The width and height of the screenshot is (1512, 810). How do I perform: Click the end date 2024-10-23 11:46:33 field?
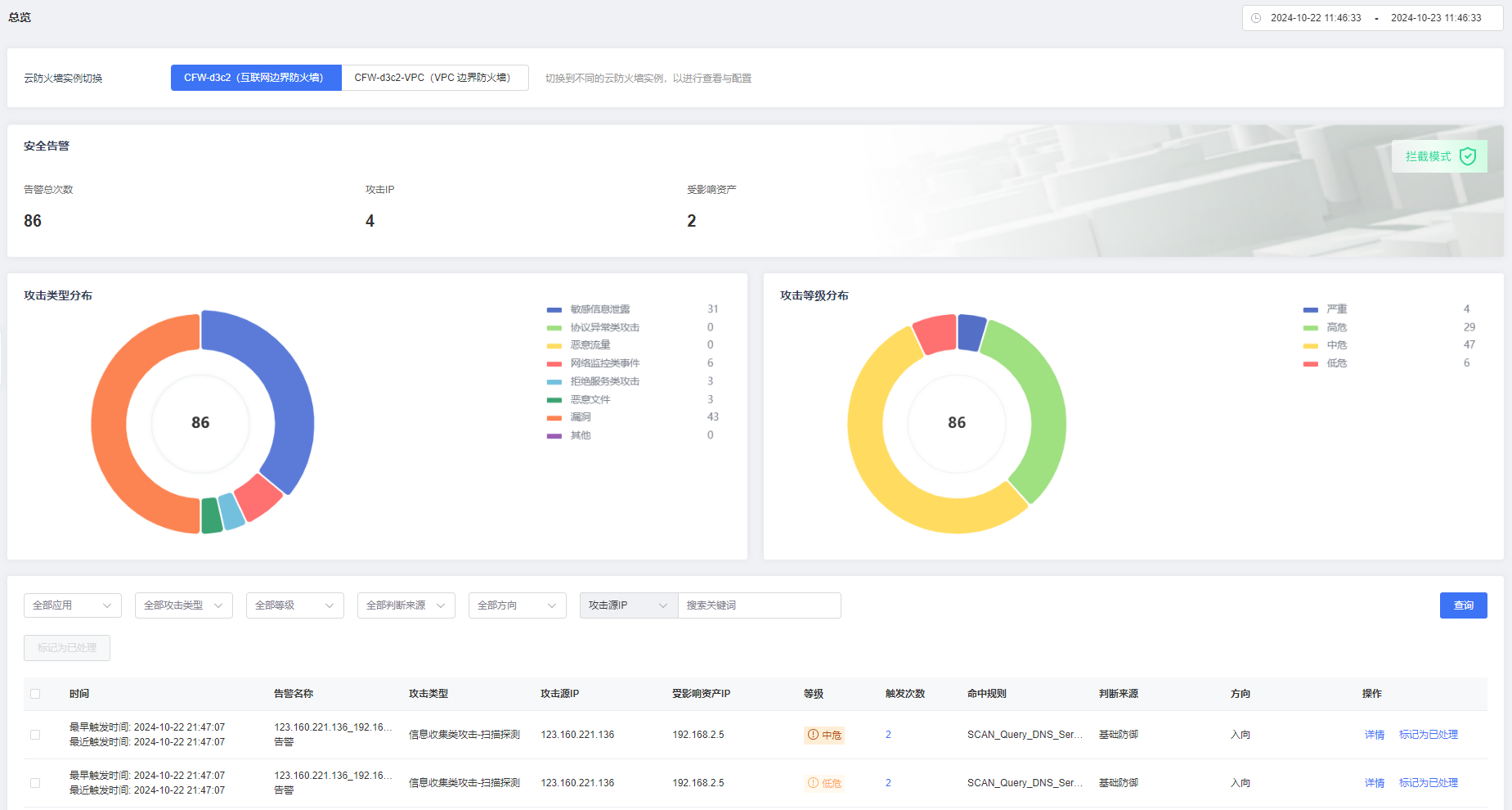(1436, 18)
